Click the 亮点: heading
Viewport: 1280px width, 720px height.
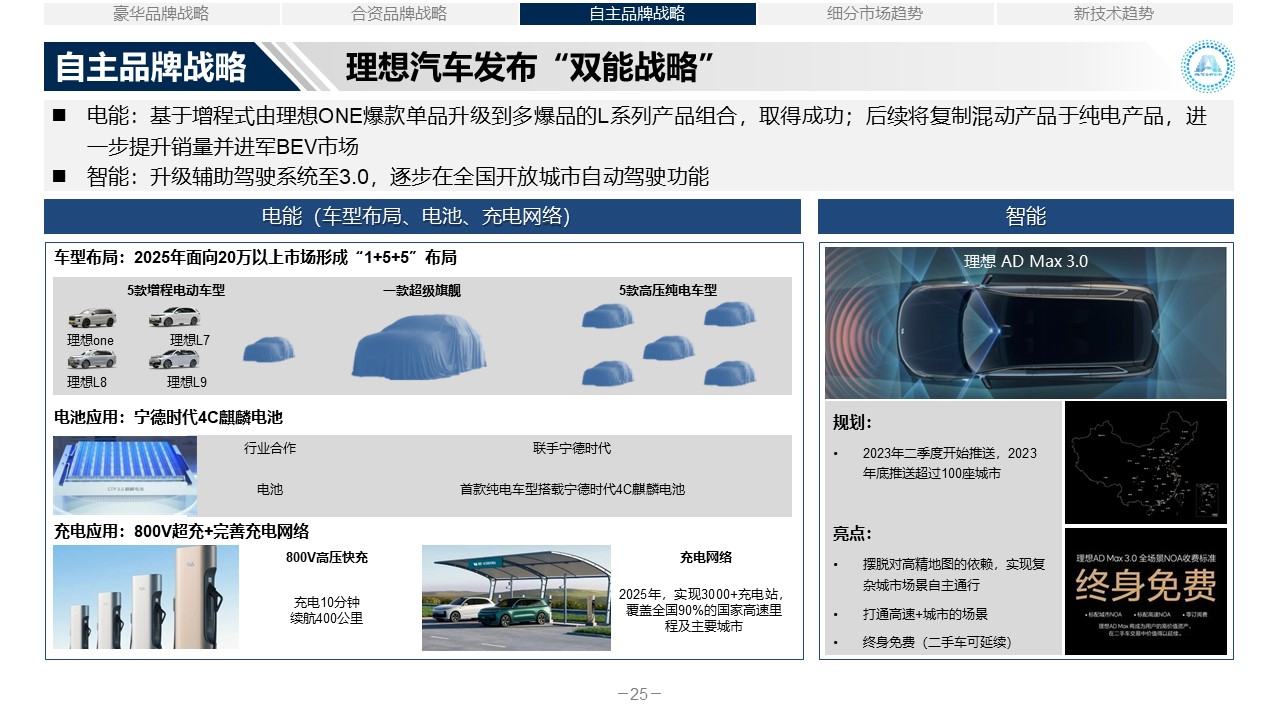[x=852, y=533]
